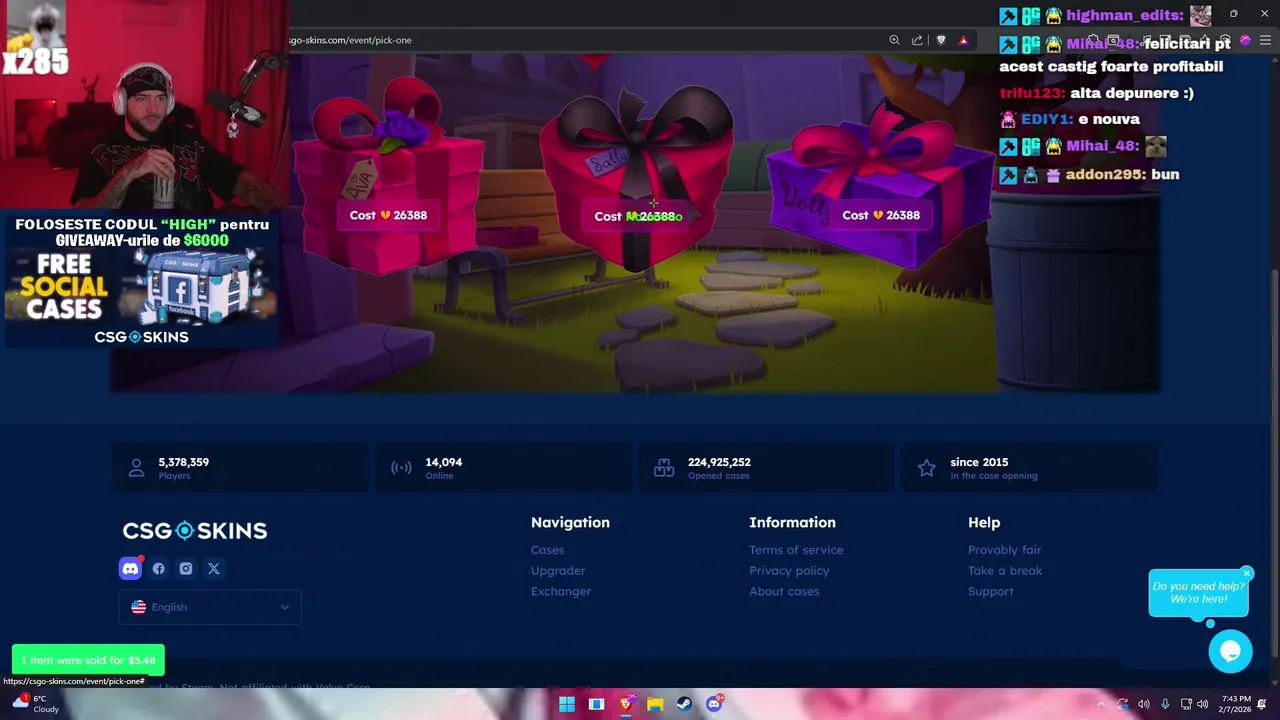Open the Discord link under CSGO-SKINS logo
1280x720 pixels.
[x=130, y=568]
